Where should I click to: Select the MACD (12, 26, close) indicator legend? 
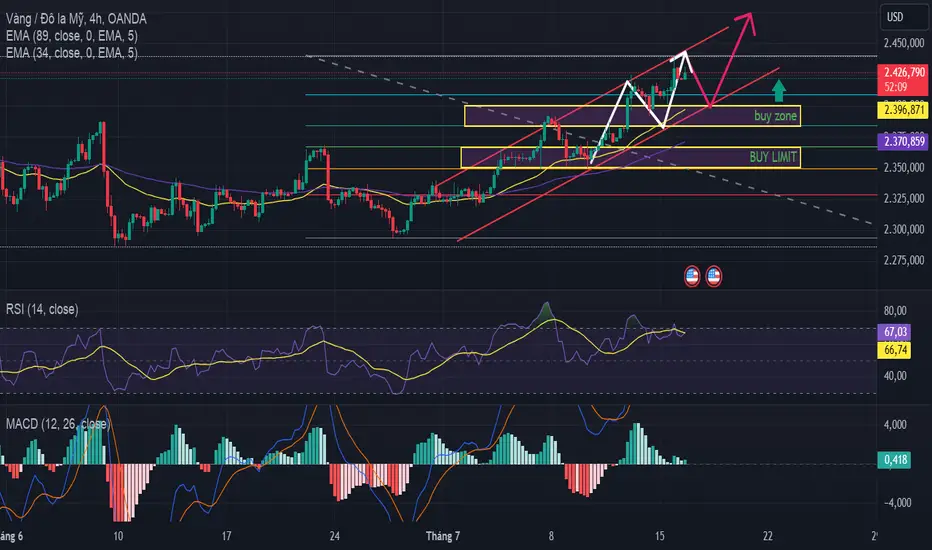pyautogui.click(x=58, y=424)
